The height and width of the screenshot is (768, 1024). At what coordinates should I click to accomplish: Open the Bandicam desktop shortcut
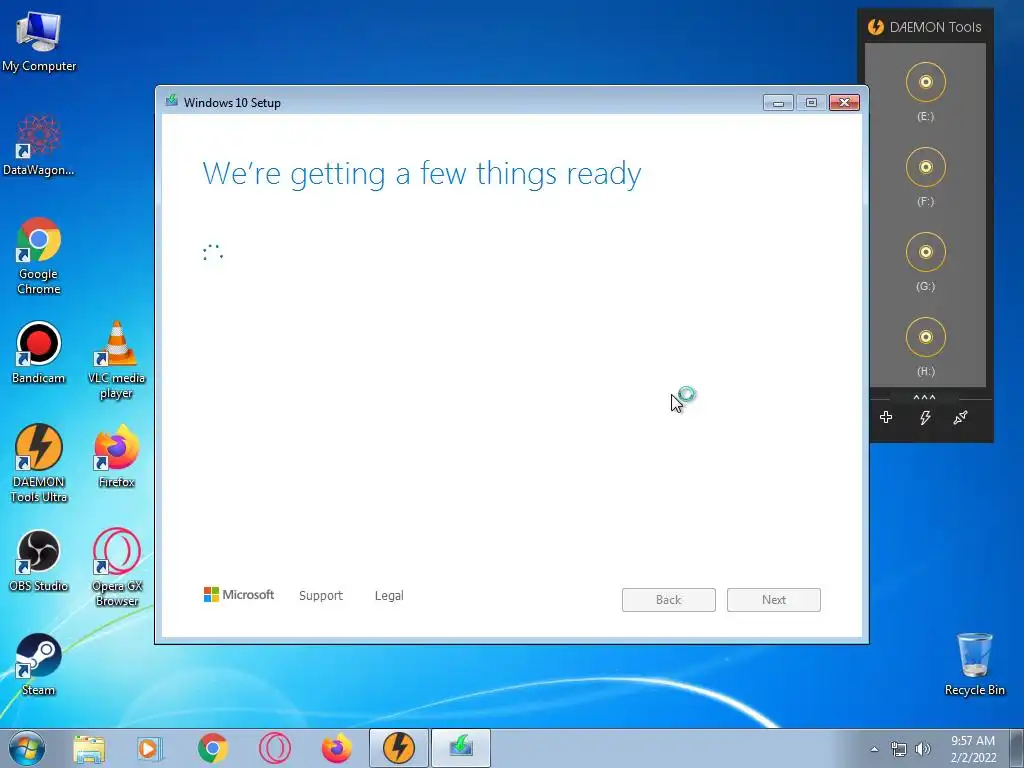(x=39, y=353)
